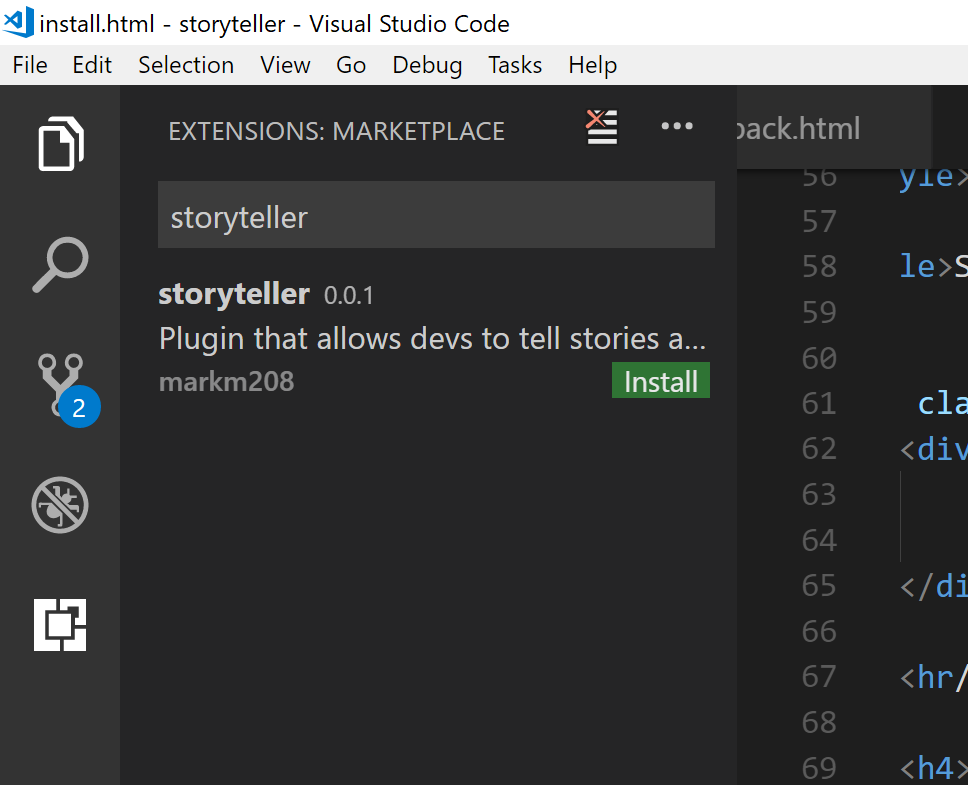Click line number 68 in editor gutter

[819, 722]
